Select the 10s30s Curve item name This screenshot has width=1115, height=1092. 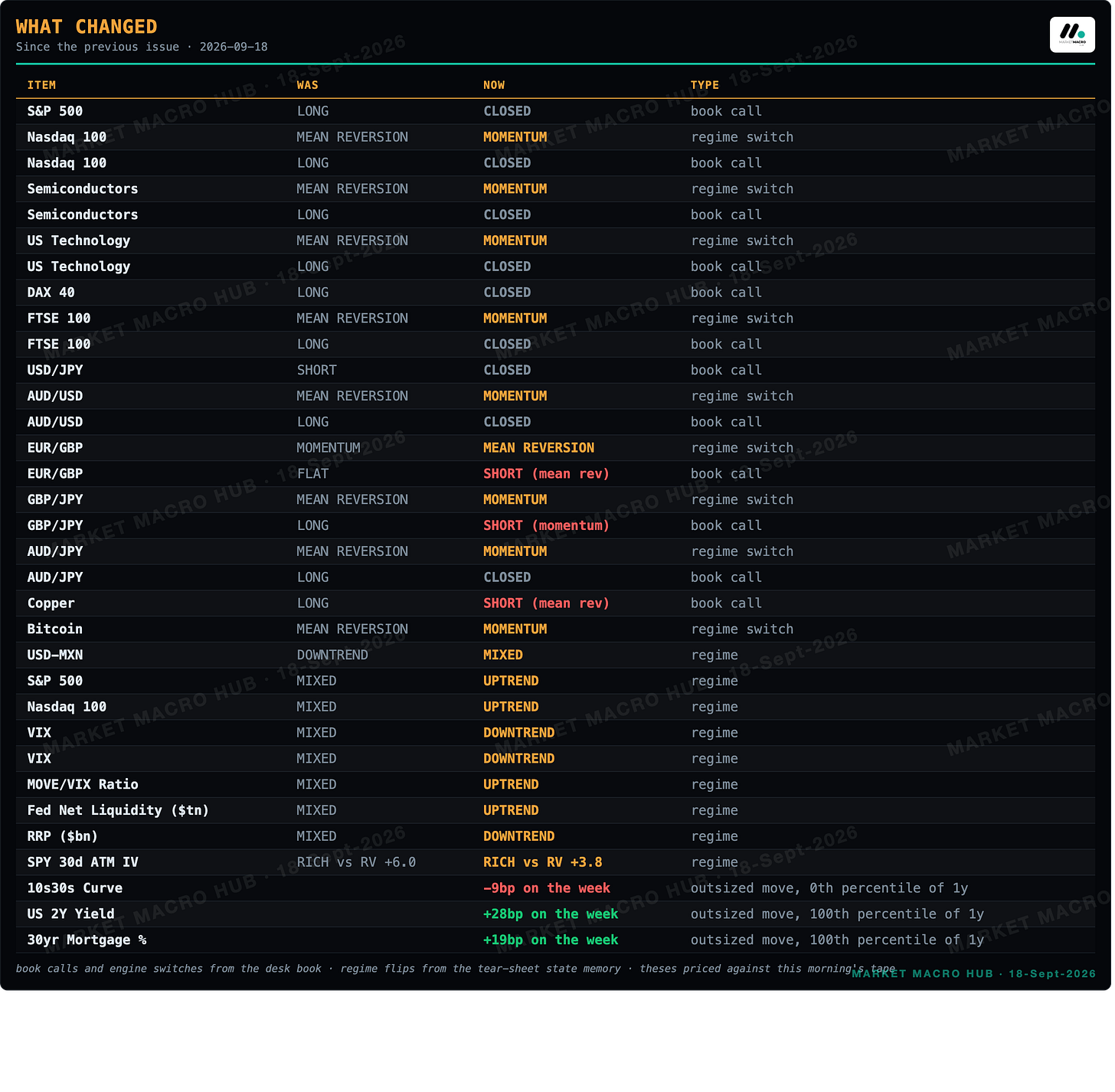[x=75, y=888]
